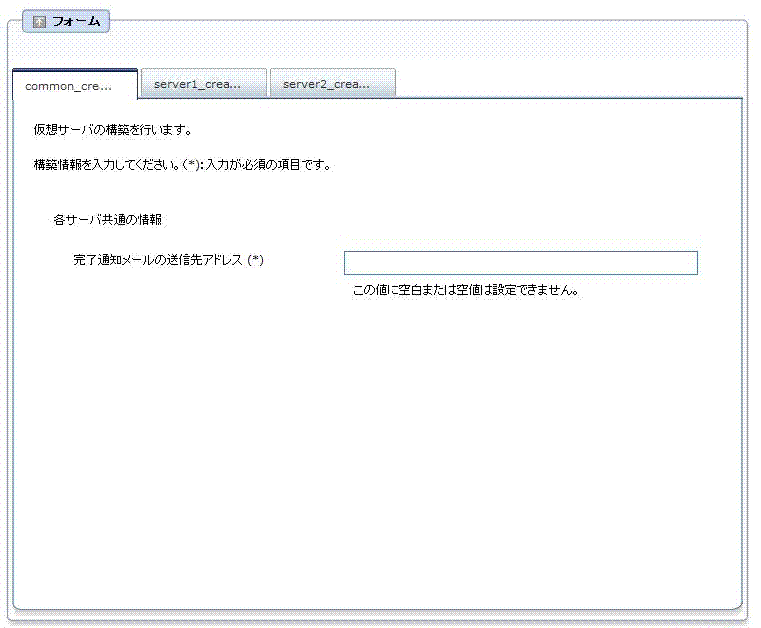This screenshot has width=761, height=628.
Task: Focus the 完了通知メール送信先アドレス input field
Action: click(x=521, y=263)
